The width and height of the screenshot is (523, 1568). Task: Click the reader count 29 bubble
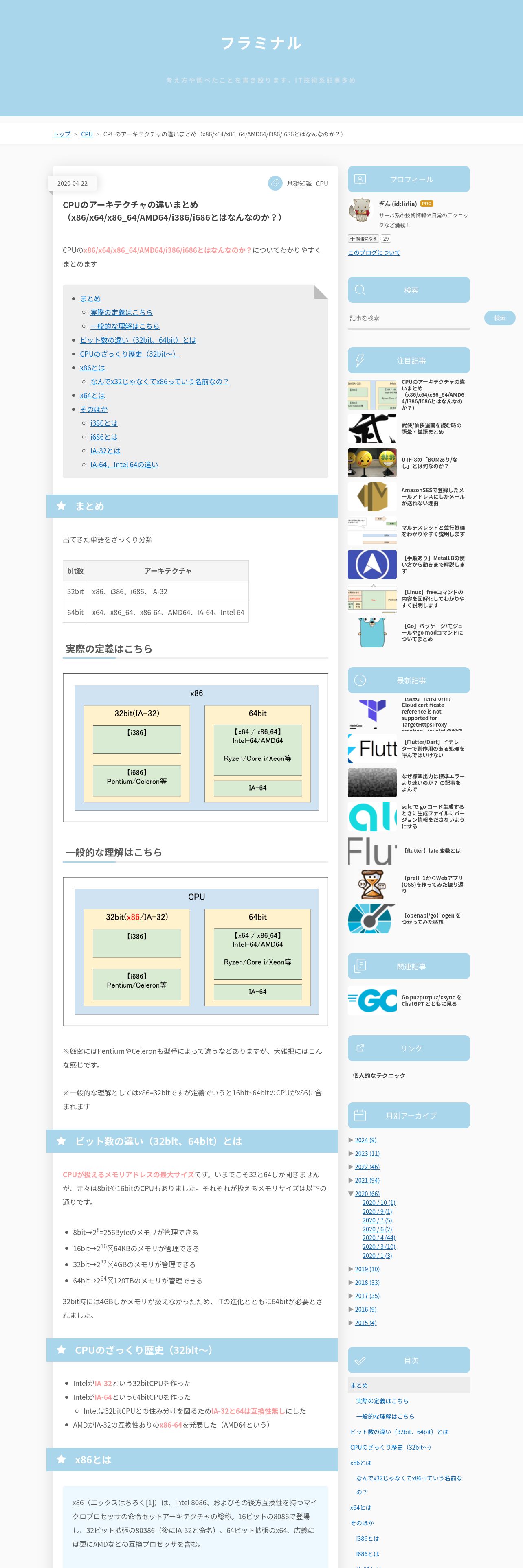(x=386, y=239)
